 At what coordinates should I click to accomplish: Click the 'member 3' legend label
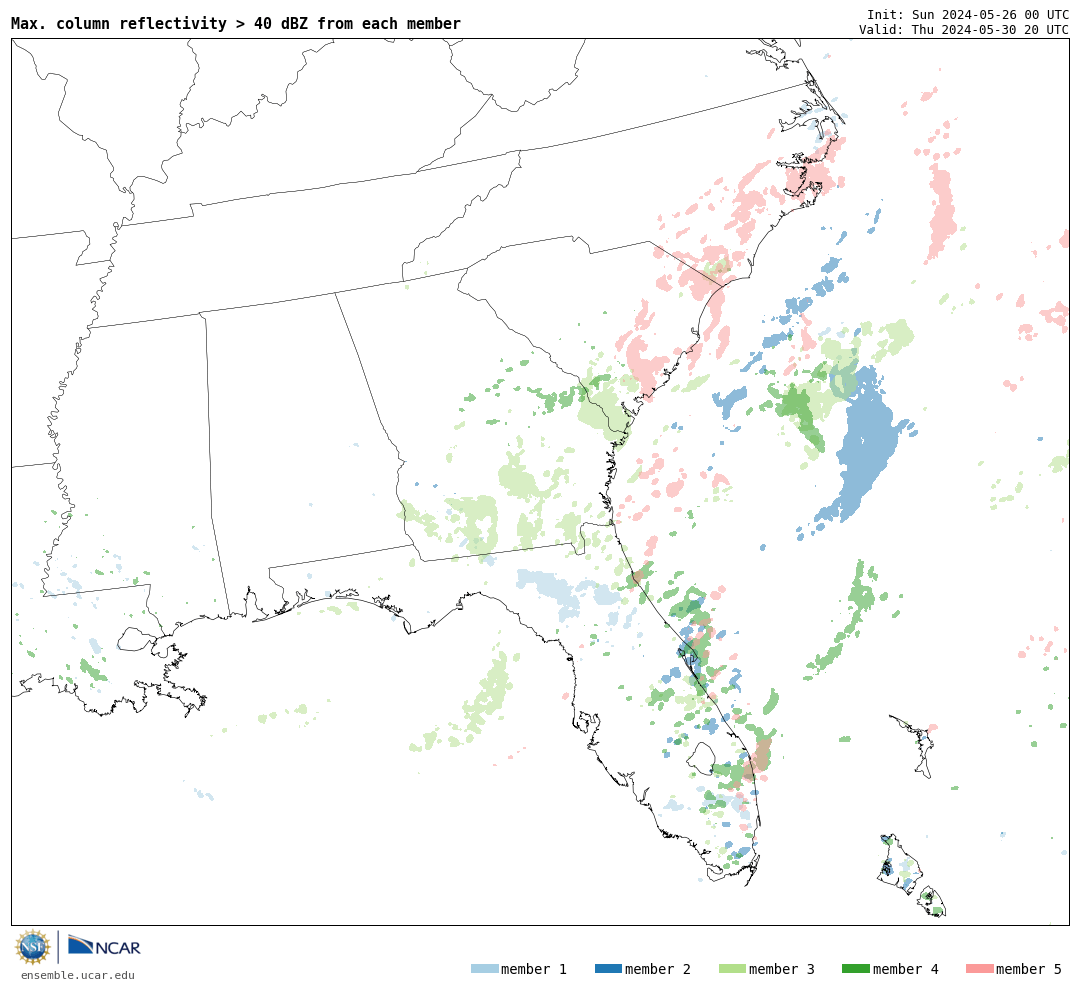[782, 969]
